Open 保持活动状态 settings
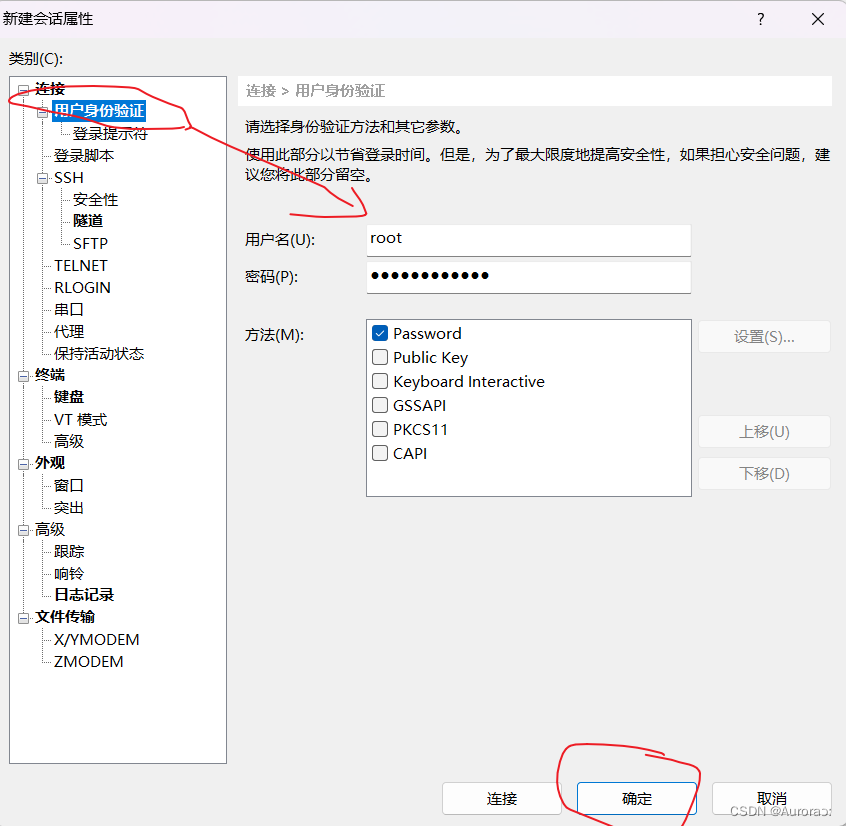Screen dimensions: 846x826 [99, 353]
